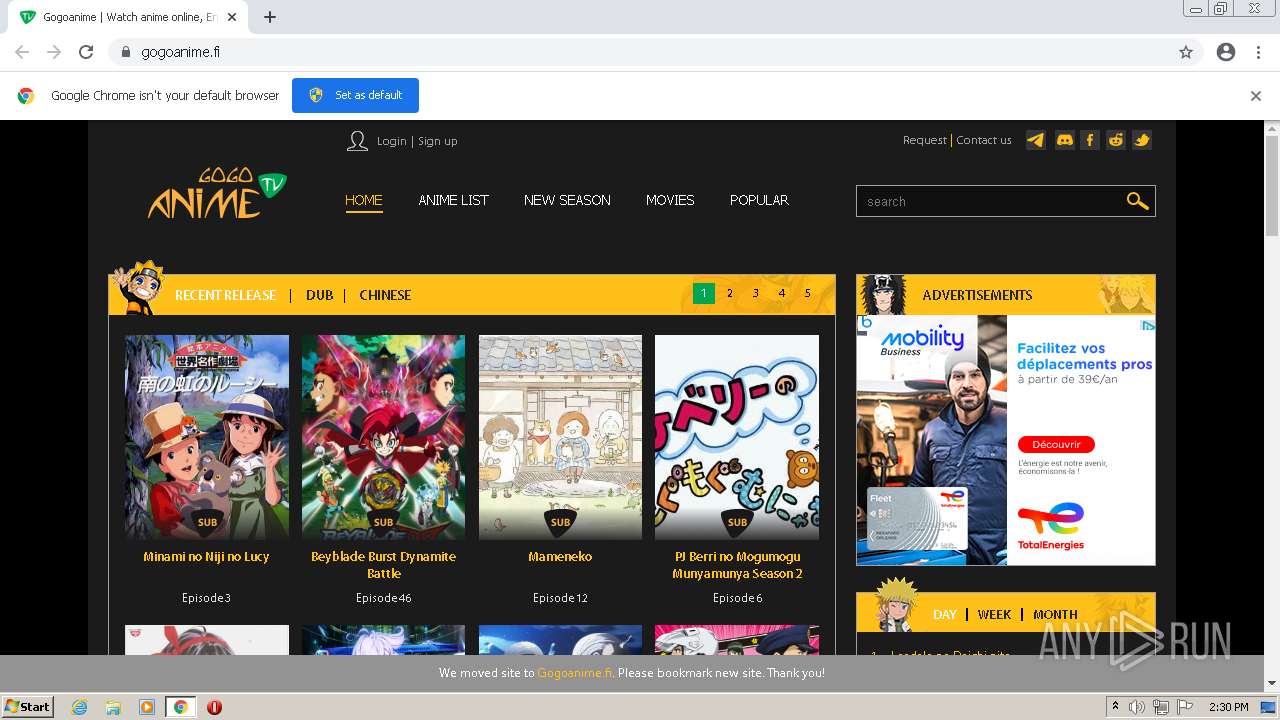Open a new browser tab
1280x720 pixels.
[x=270, y=17]
